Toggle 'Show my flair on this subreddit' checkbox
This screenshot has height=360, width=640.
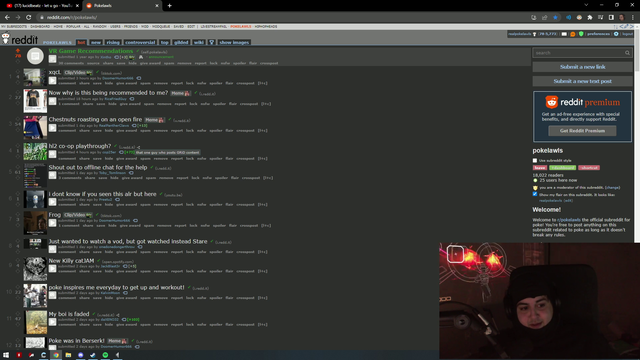(x=535, y=194)
